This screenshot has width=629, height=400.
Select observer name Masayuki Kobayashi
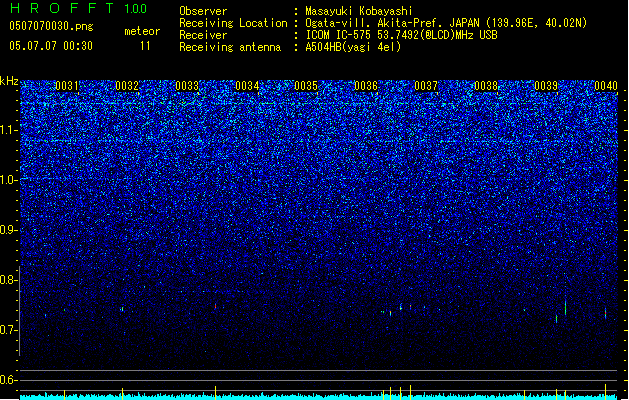[x=359, y=11]
